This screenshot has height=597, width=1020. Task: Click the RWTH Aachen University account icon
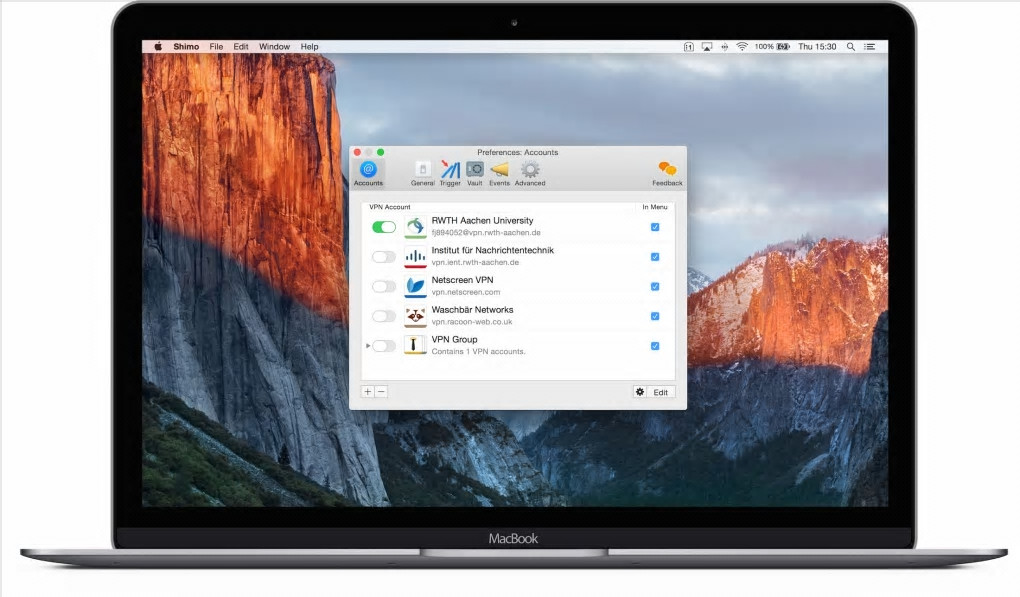pos(415,226)
